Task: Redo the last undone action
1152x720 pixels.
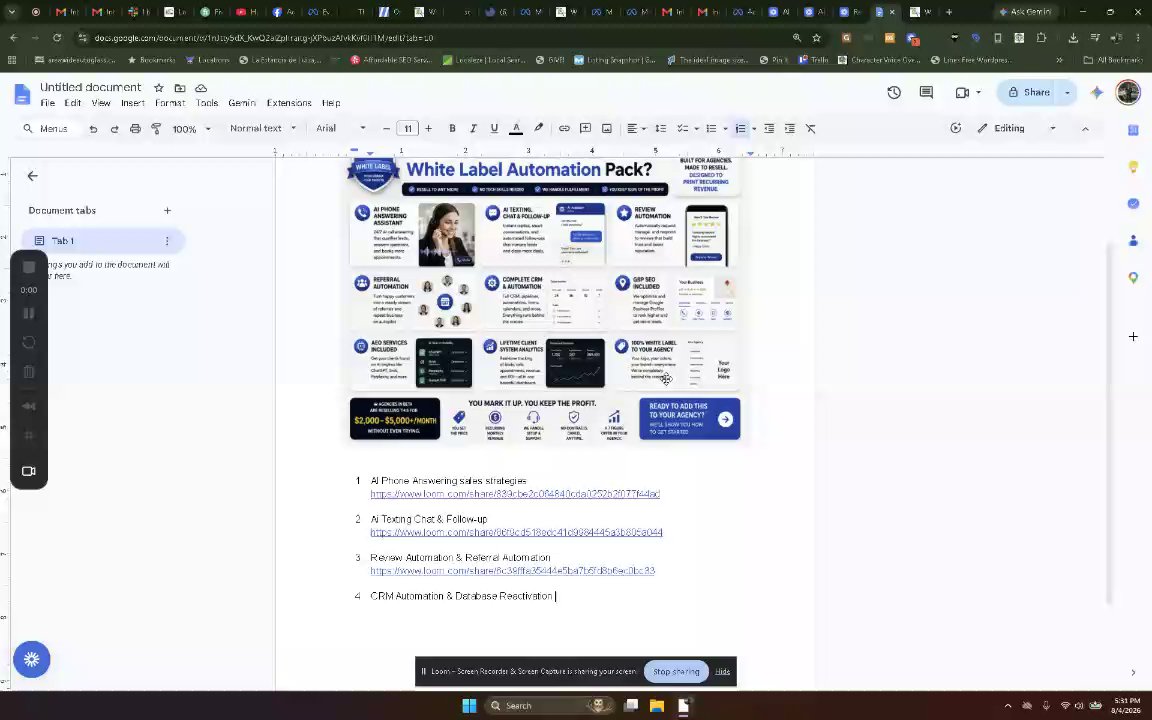Action: (114, 129)
